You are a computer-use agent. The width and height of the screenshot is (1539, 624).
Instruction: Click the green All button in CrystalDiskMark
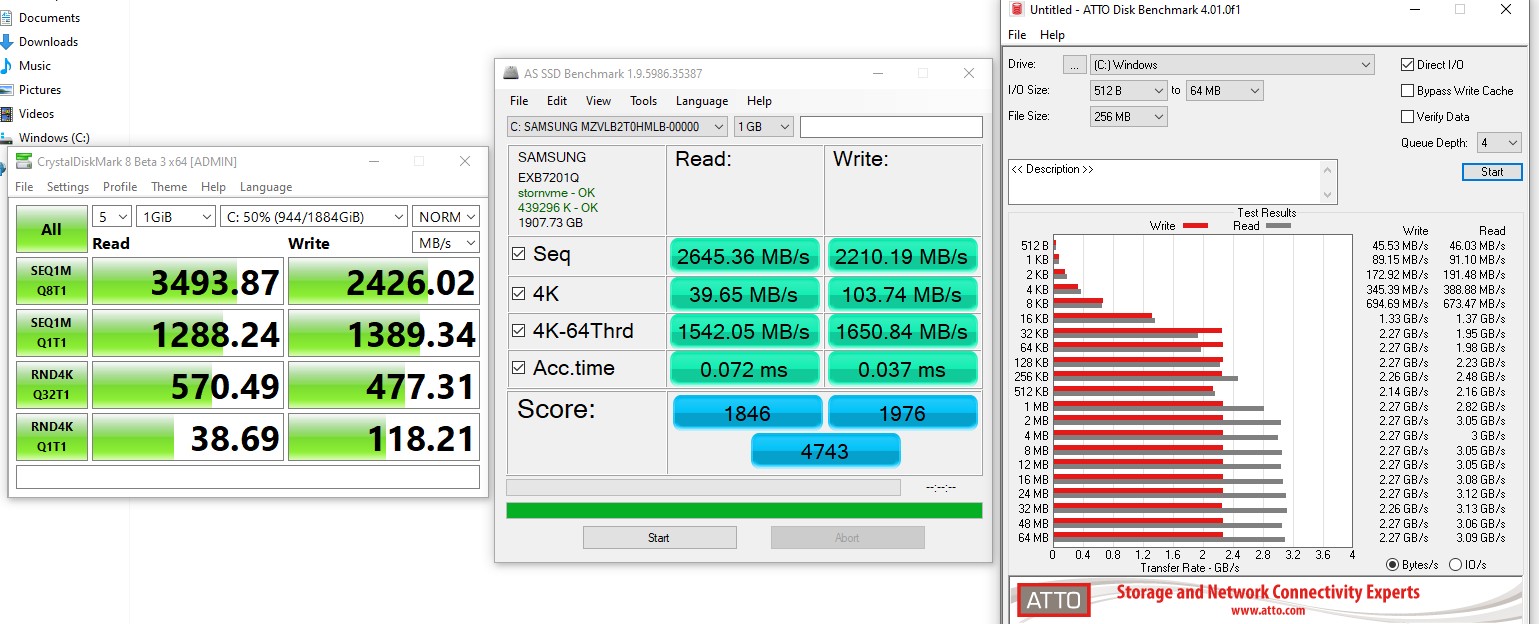(51, 230)
